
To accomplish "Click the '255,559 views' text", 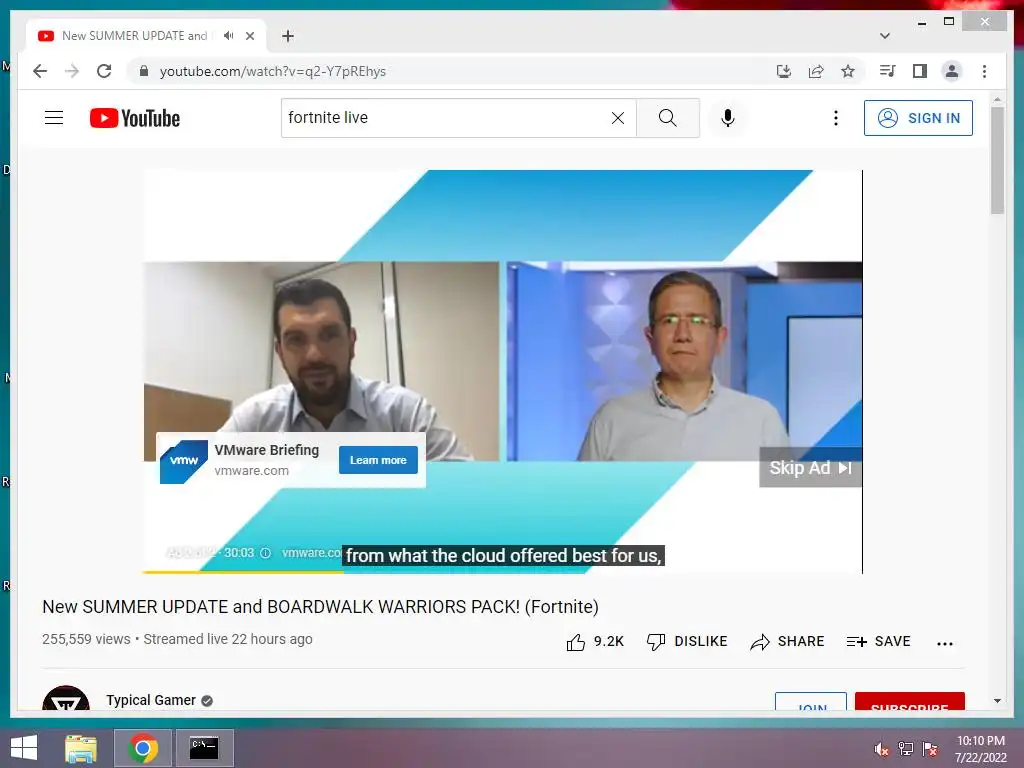I will click(86, 639).
